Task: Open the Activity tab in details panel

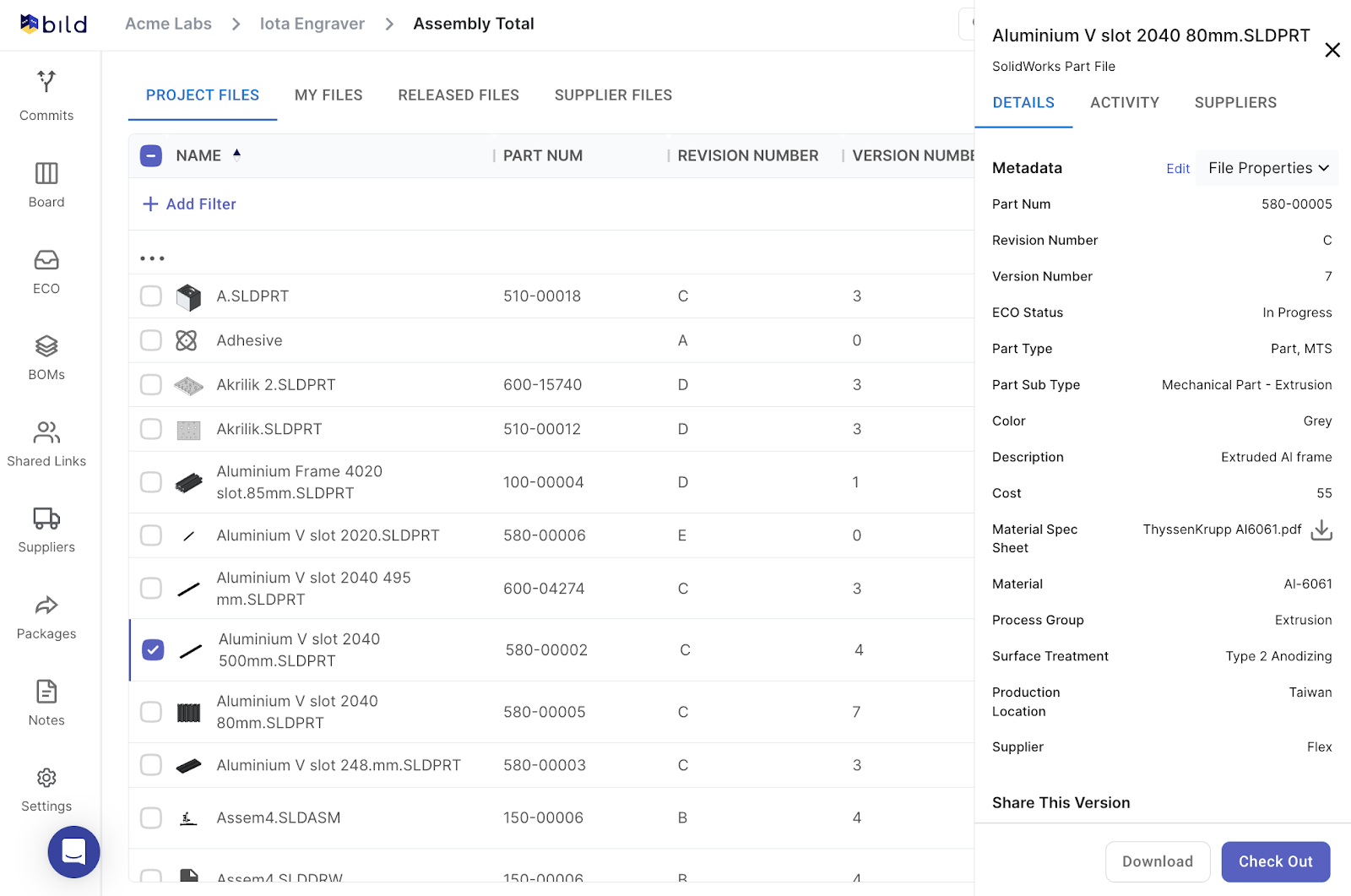Action: tap(1124, 103)
